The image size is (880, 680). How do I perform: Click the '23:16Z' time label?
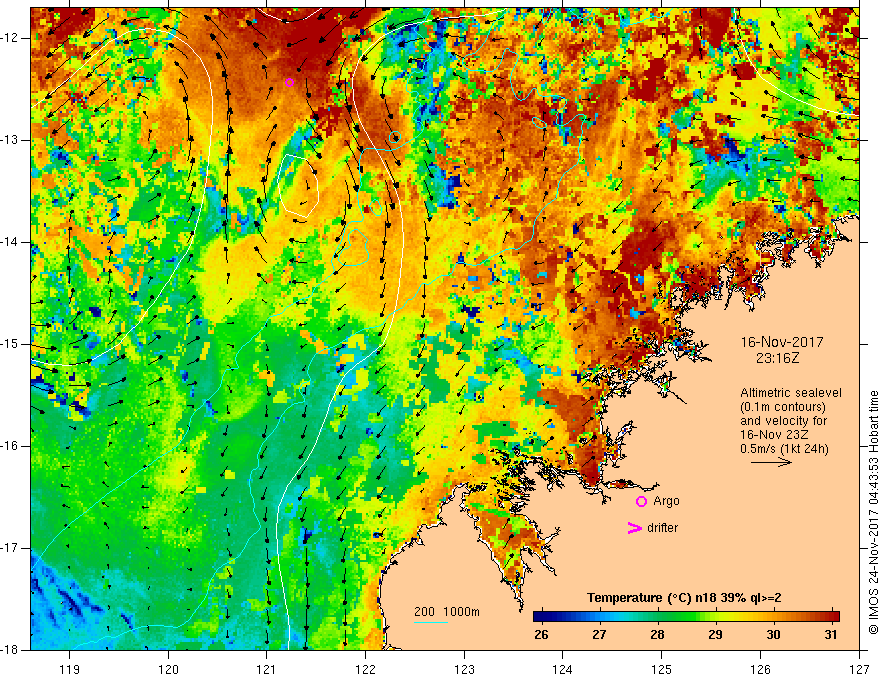(x=777, y=358)
